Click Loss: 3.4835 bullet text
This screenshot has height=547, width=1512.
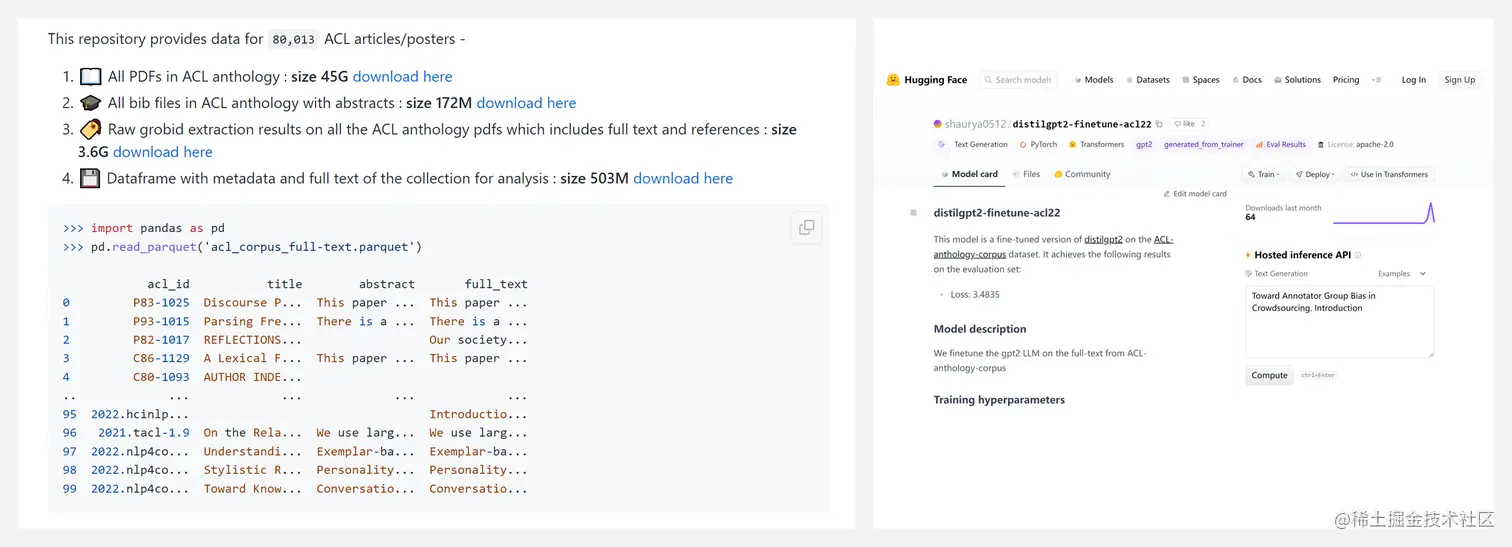(x=975, y=295)
